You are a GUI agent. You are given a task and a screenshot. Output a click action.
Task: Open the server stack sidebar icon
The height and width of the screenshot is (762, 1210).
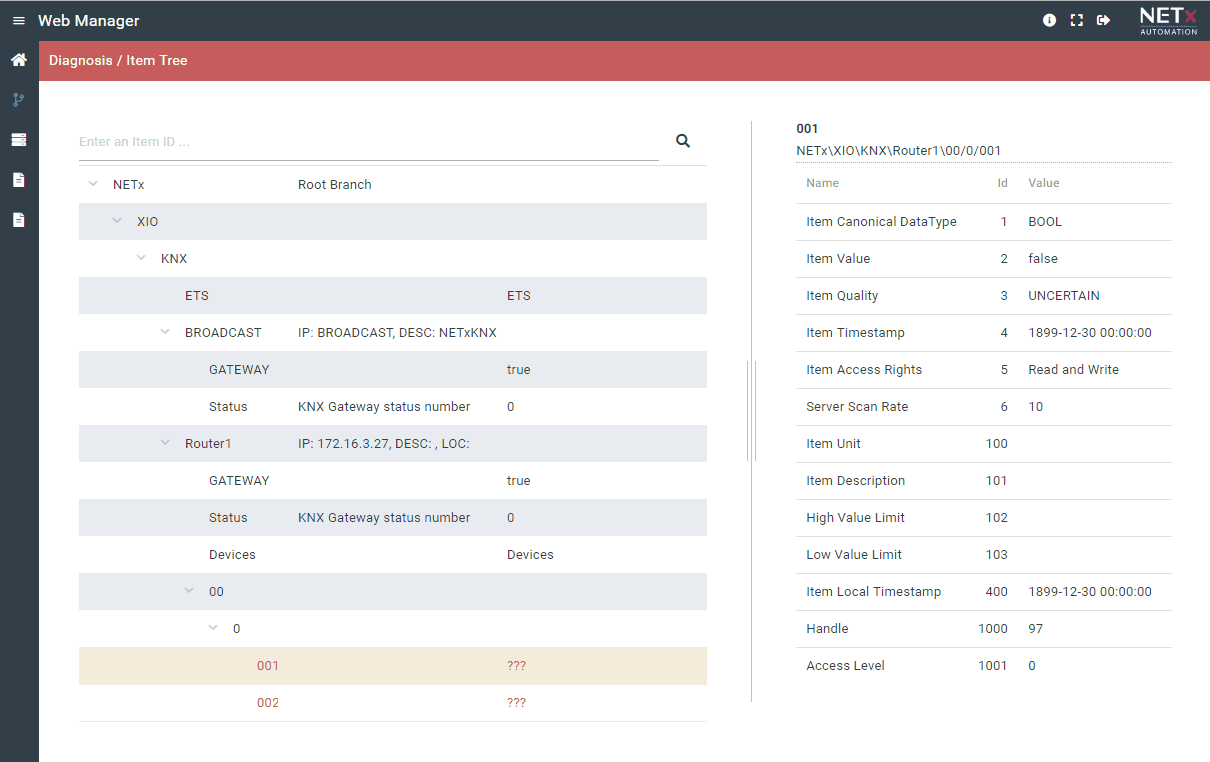[18, 140]
